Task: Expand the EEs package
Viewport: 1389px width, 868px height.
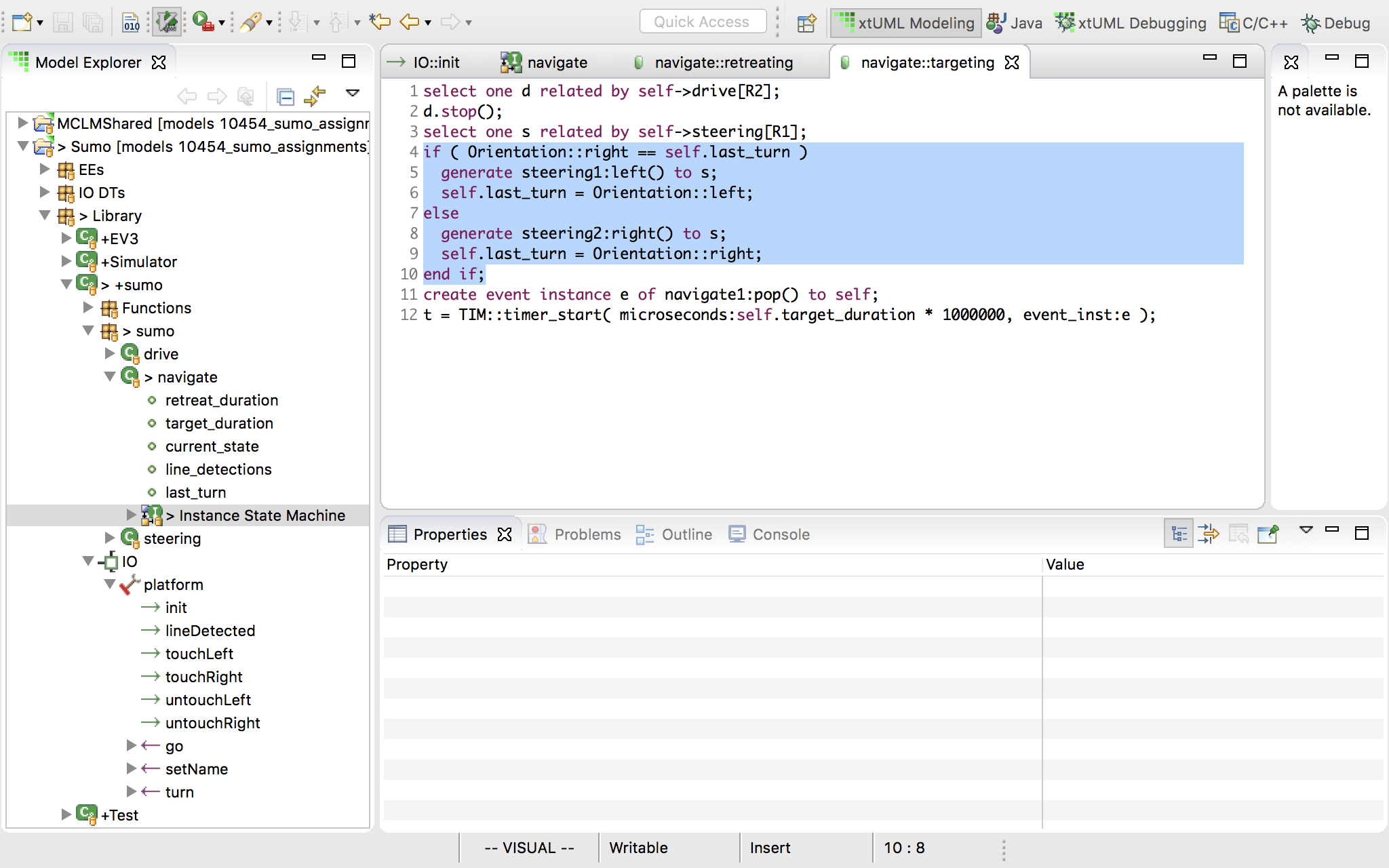Action: (x=45, y=169)
